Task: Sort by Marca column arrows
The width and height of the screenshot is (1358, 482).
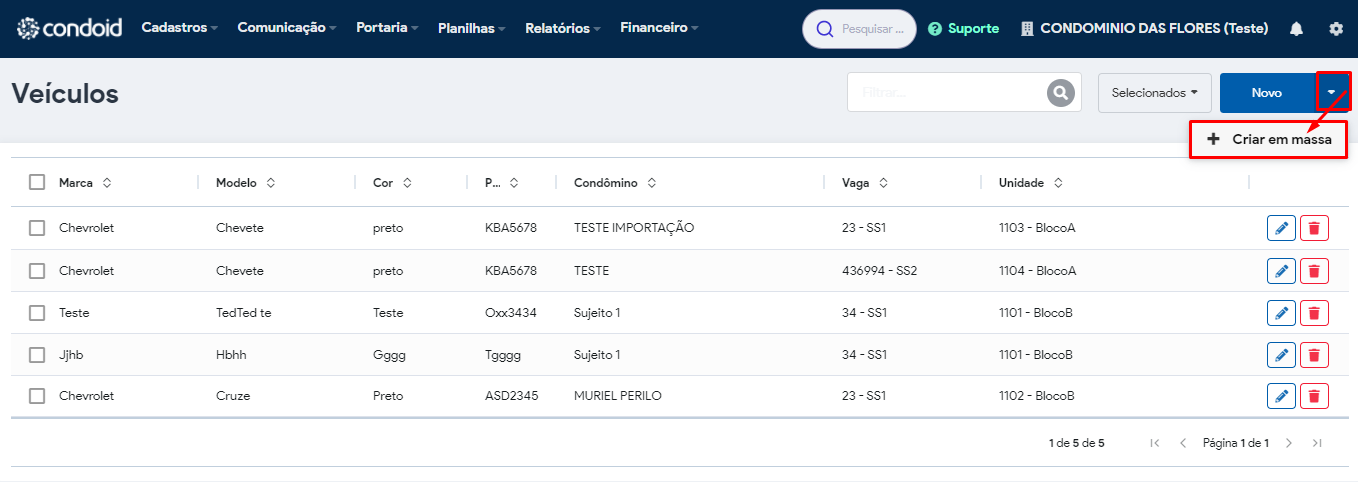Action: pyautogui.click(x=107, y=183)
